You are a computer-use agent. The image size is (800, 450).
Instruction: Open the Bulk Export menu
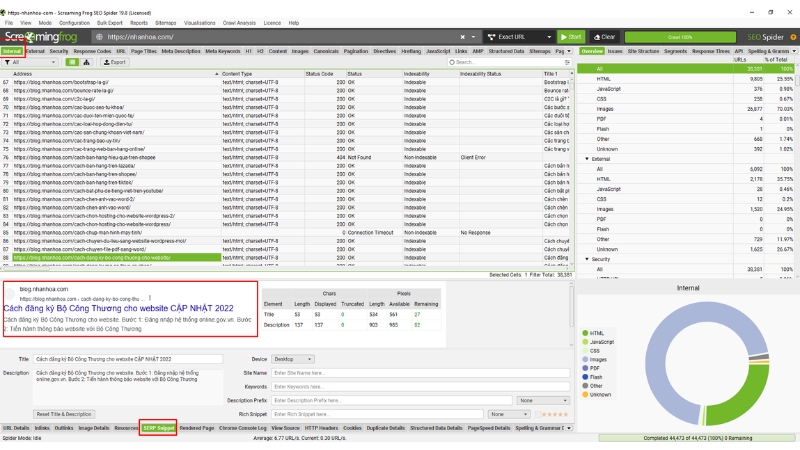click(x=110, y=23)
